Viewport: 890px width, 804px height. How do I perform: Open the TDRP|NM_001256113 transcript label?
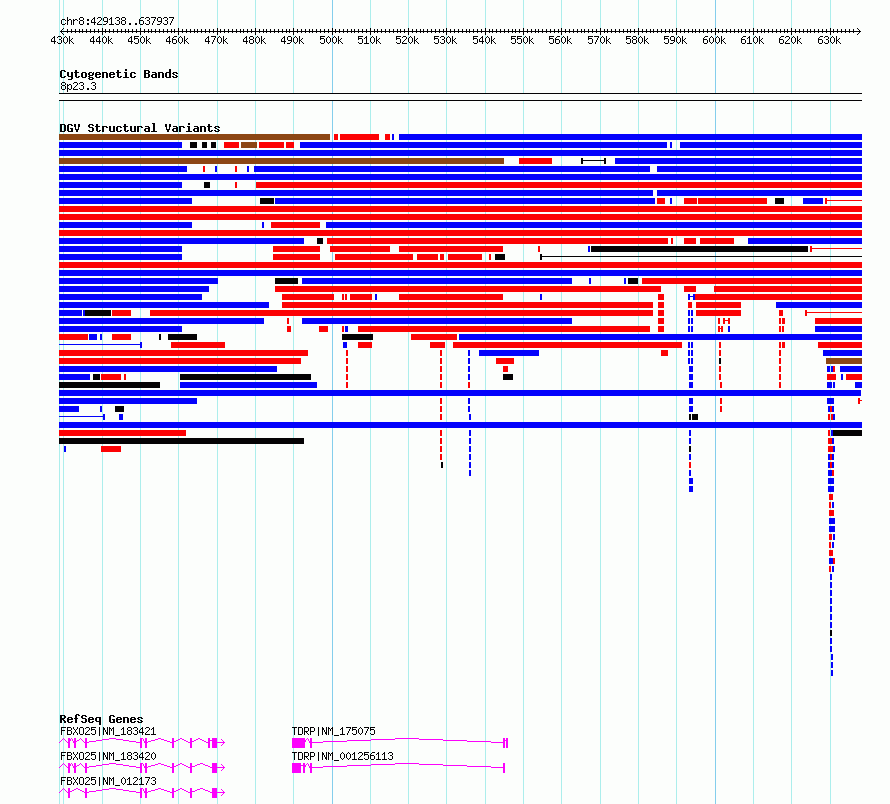343,756
